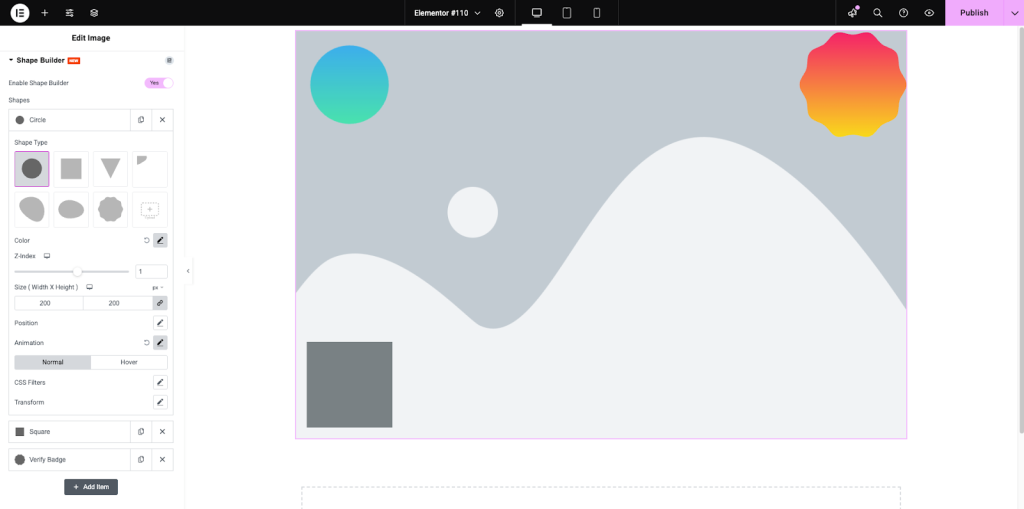Open site settings sliders icon
This screenshot has width=1024, height=509.
pyautogui.click(x=69, y=13)
